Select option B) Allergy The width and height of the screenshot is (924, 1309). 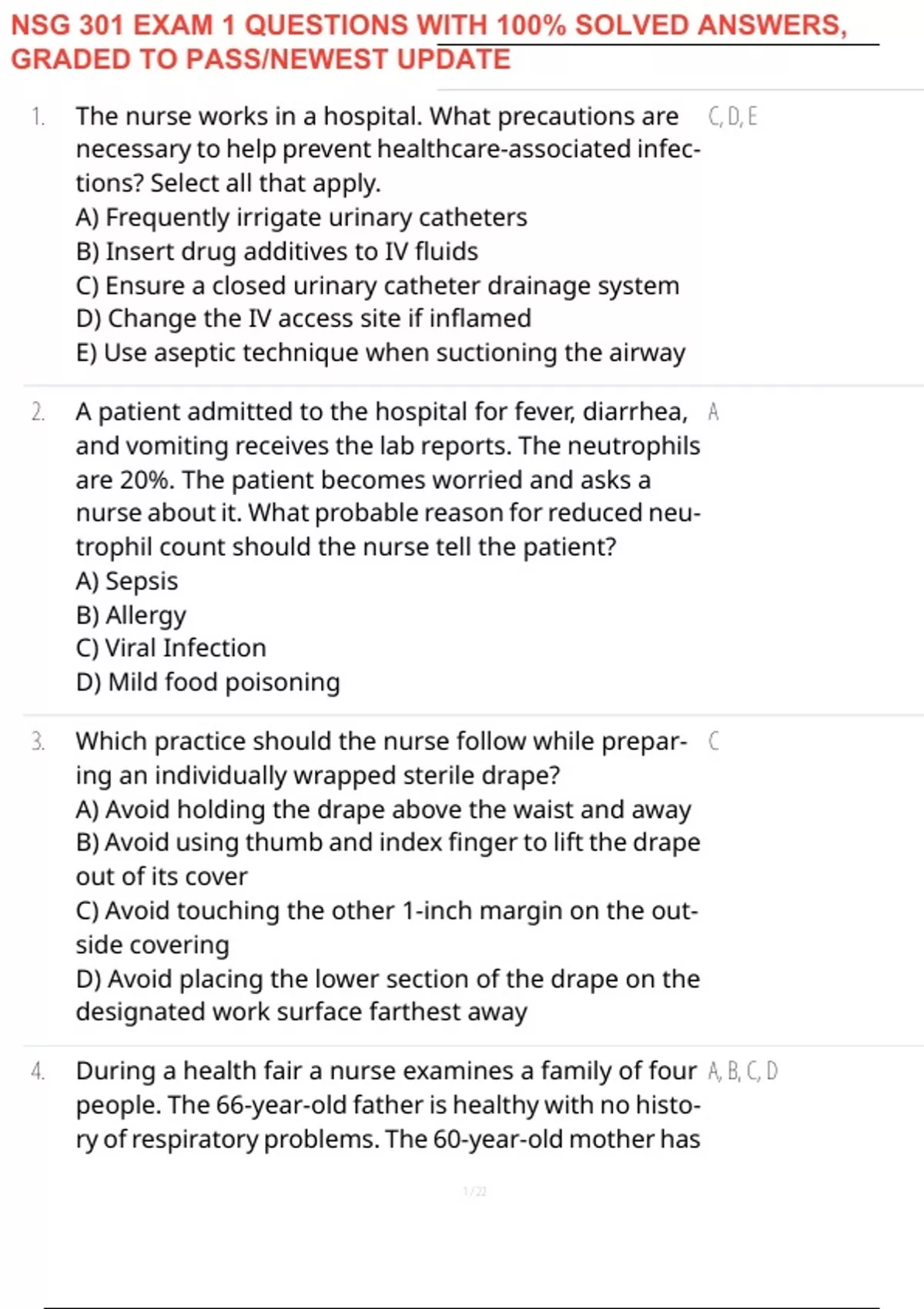[131, 615]
